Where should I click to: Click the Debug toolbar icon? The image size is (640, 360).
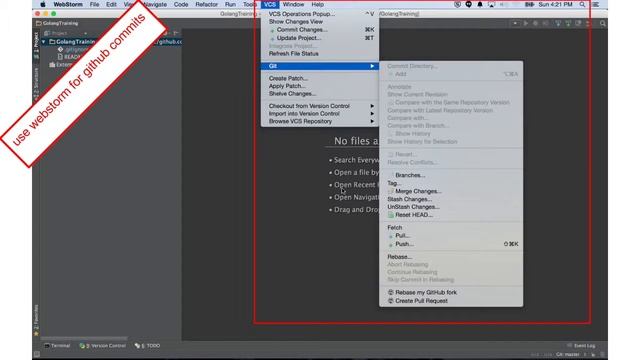[536, 24]
